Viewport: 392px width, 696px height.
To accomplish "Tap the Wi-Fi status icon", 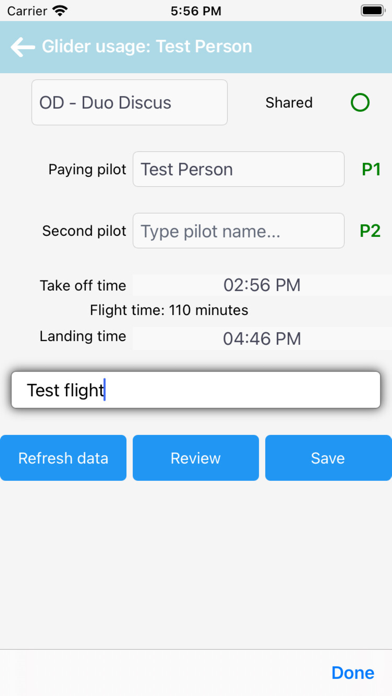I will 59,10.
